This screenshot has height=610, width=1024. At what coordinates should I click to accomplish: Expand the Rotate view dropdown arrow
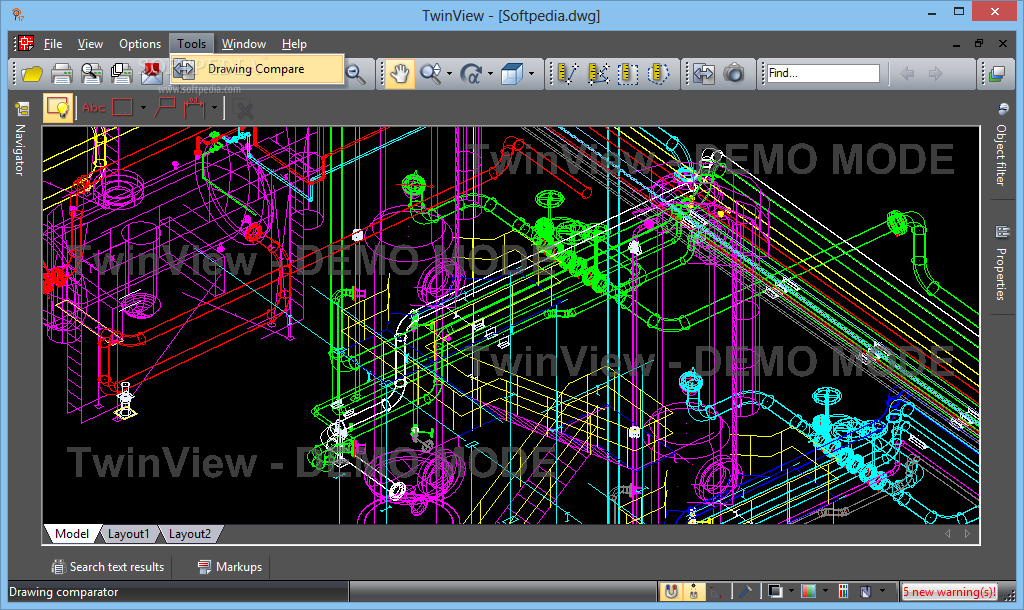click(490, 73)
